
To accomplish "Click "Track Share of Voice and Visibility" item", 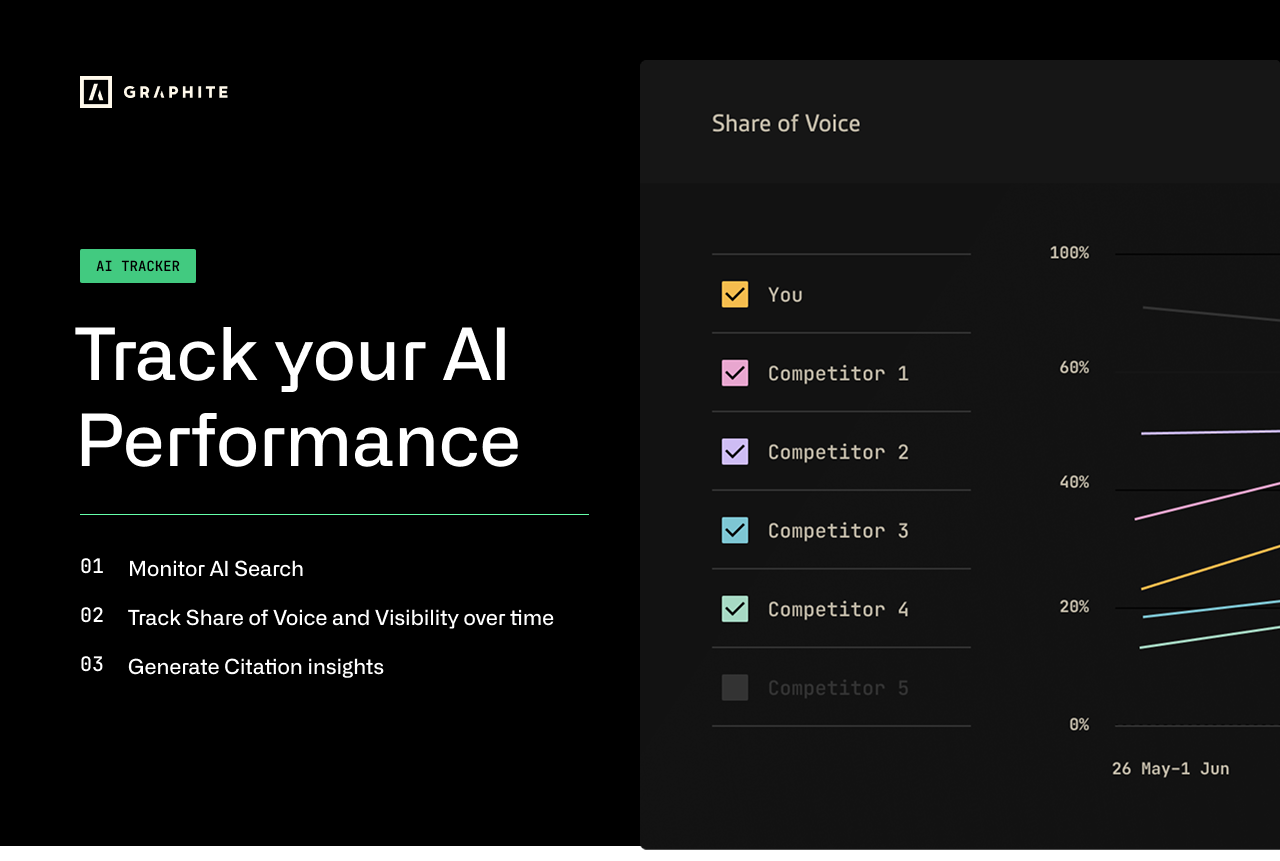I will [340, 618].
